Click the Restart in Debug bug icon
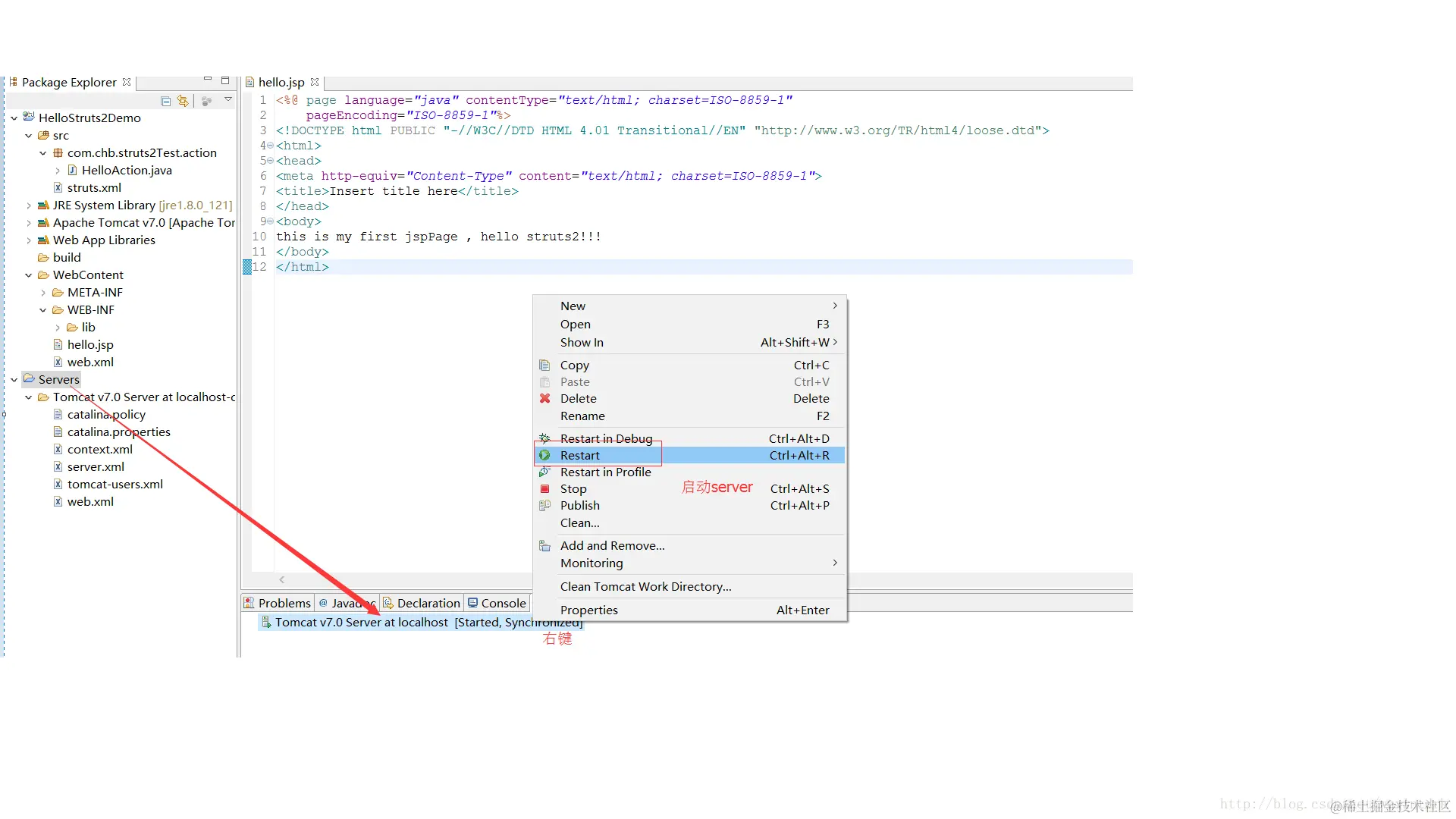The height and width of the screenshot is (819, 1456). (x=544, y=439)
